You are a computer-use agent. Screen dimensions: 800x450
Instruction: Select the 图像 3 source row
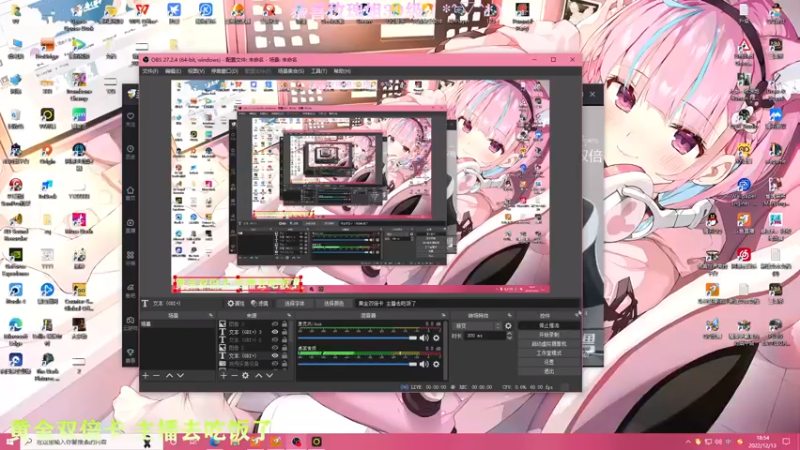tap(254, 324)
